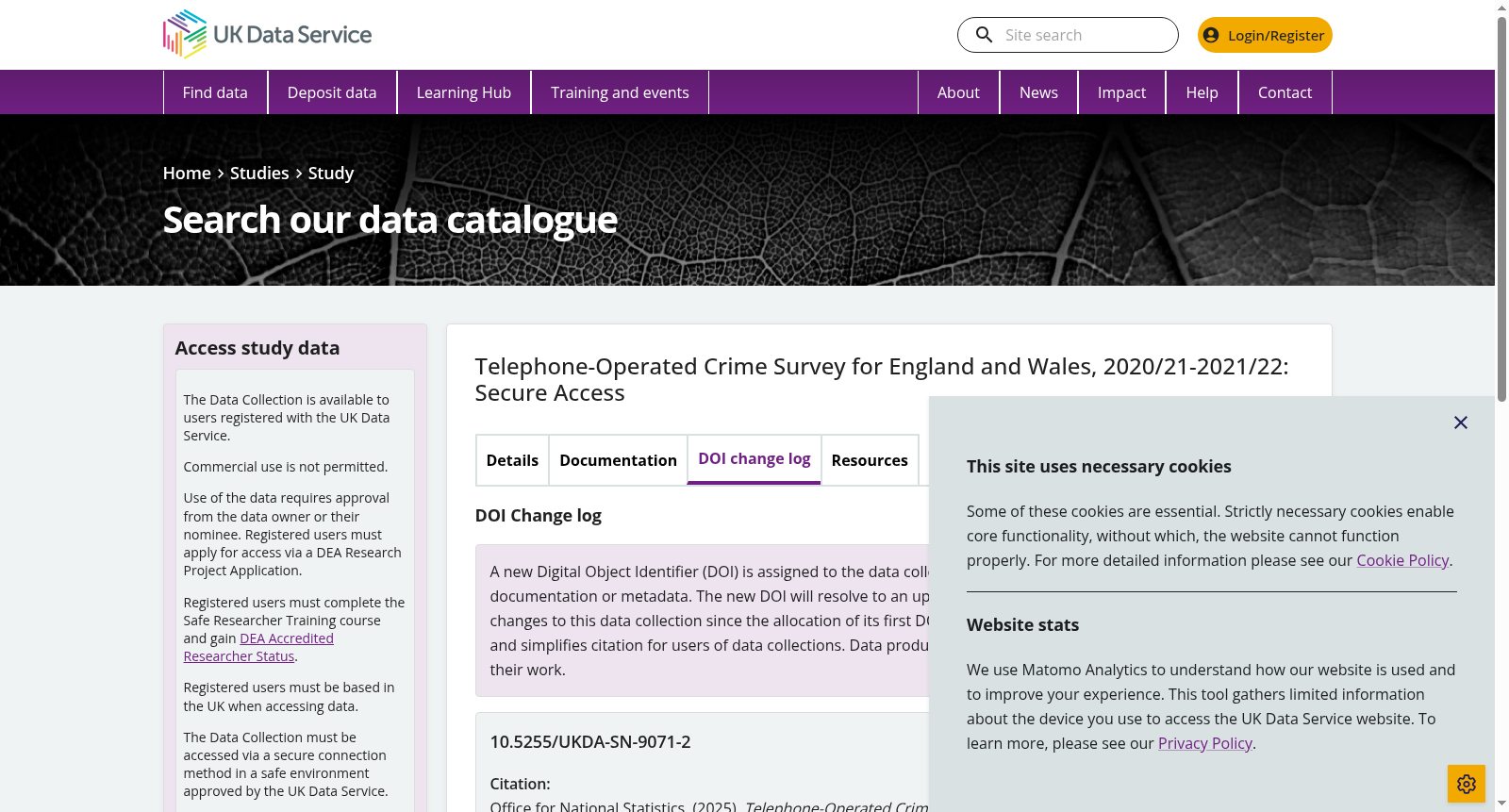Screen dimensions: 1509x812
Task: Open the Help menu item
Action: (x=1202, y=92)
